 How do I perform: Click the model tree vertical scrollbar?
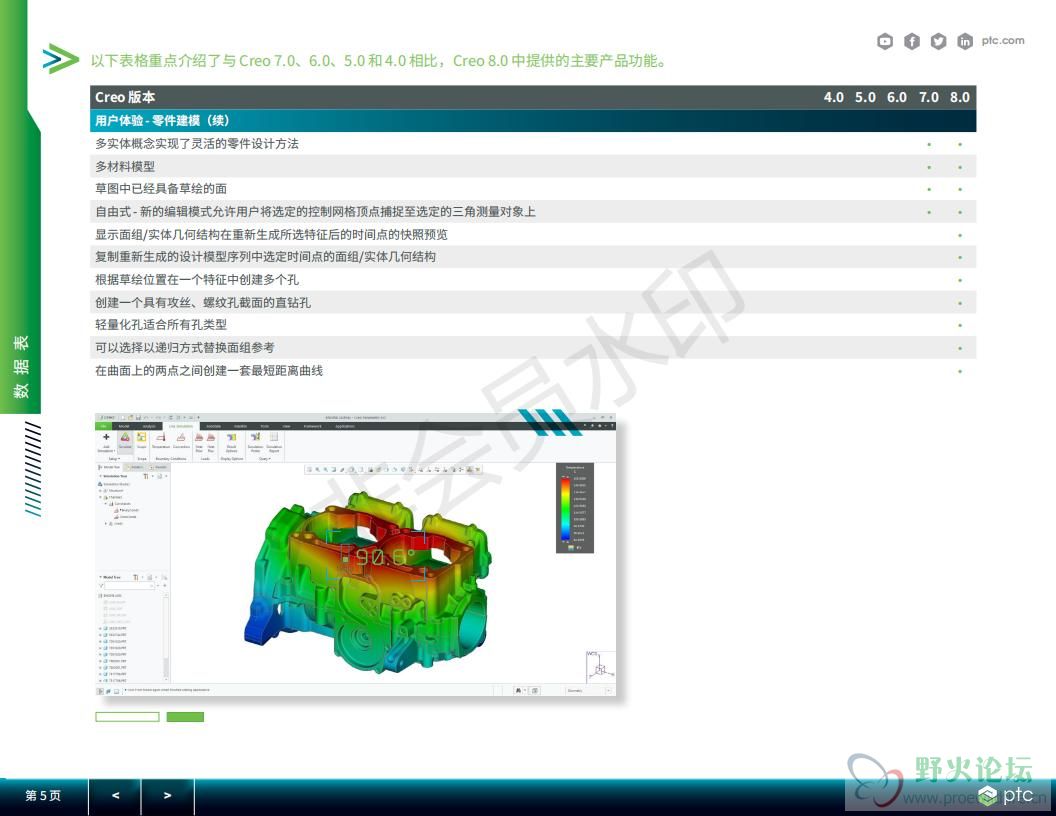click(x=166, y=636)
